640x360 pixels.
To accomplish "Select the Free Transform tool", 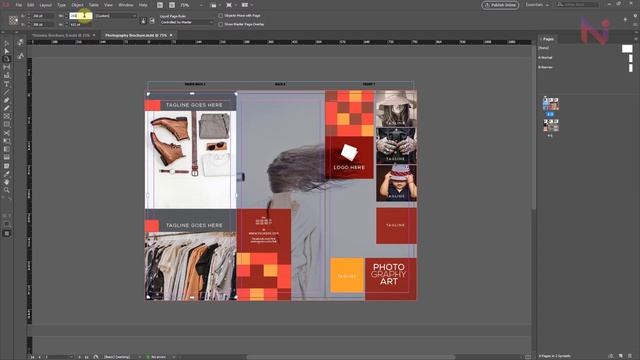I will tap(7, 141).
